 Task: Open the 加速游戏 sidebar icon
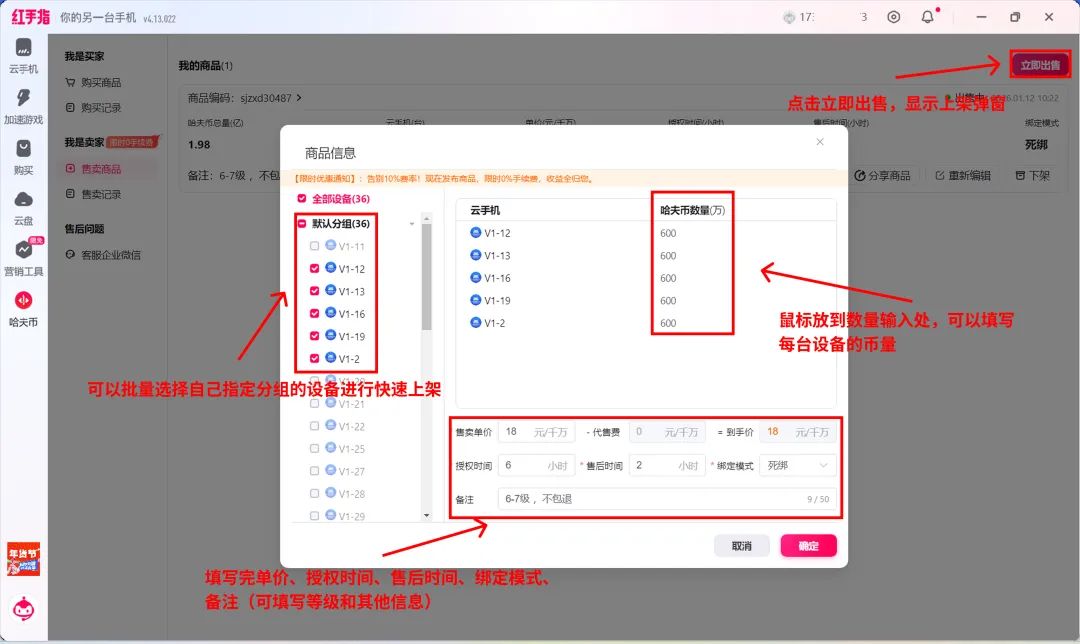[23, 106]
